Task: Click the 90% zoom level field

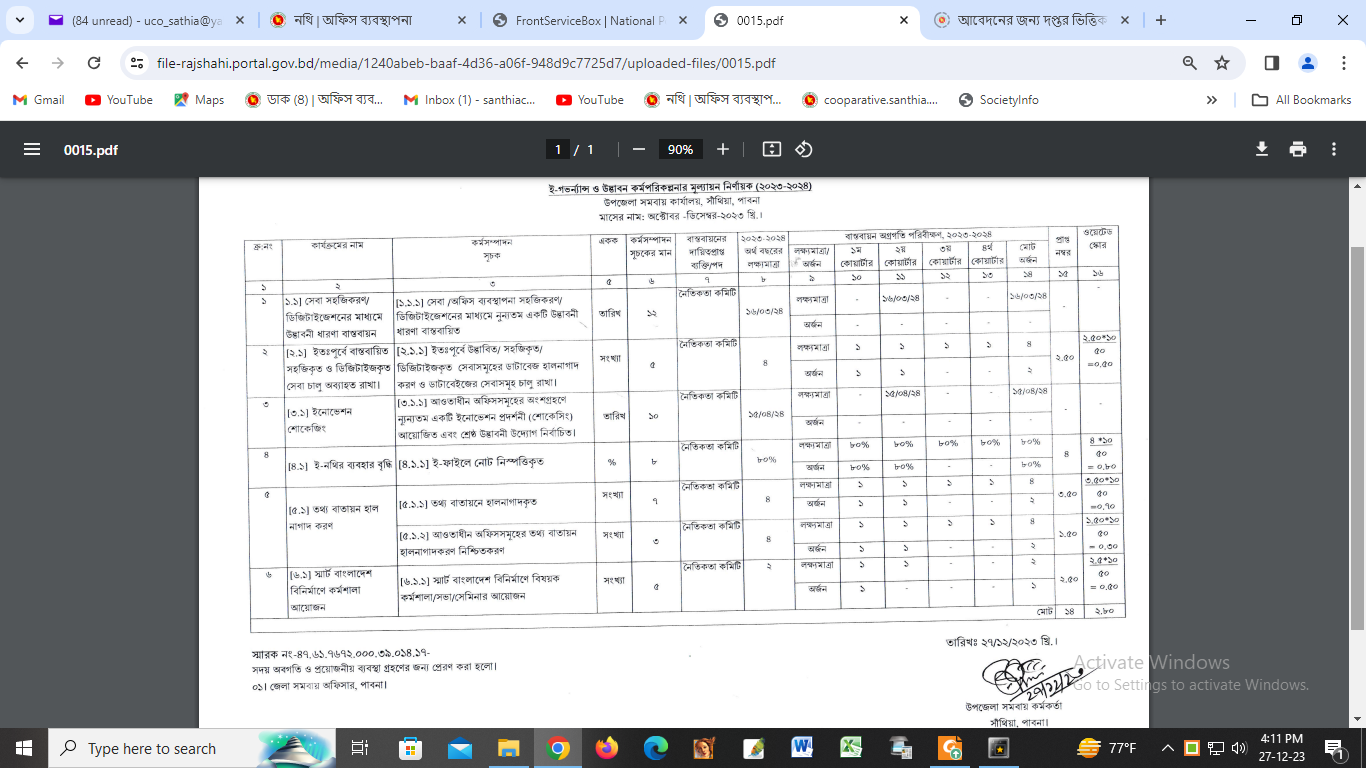Action: [x=680, y=149]
